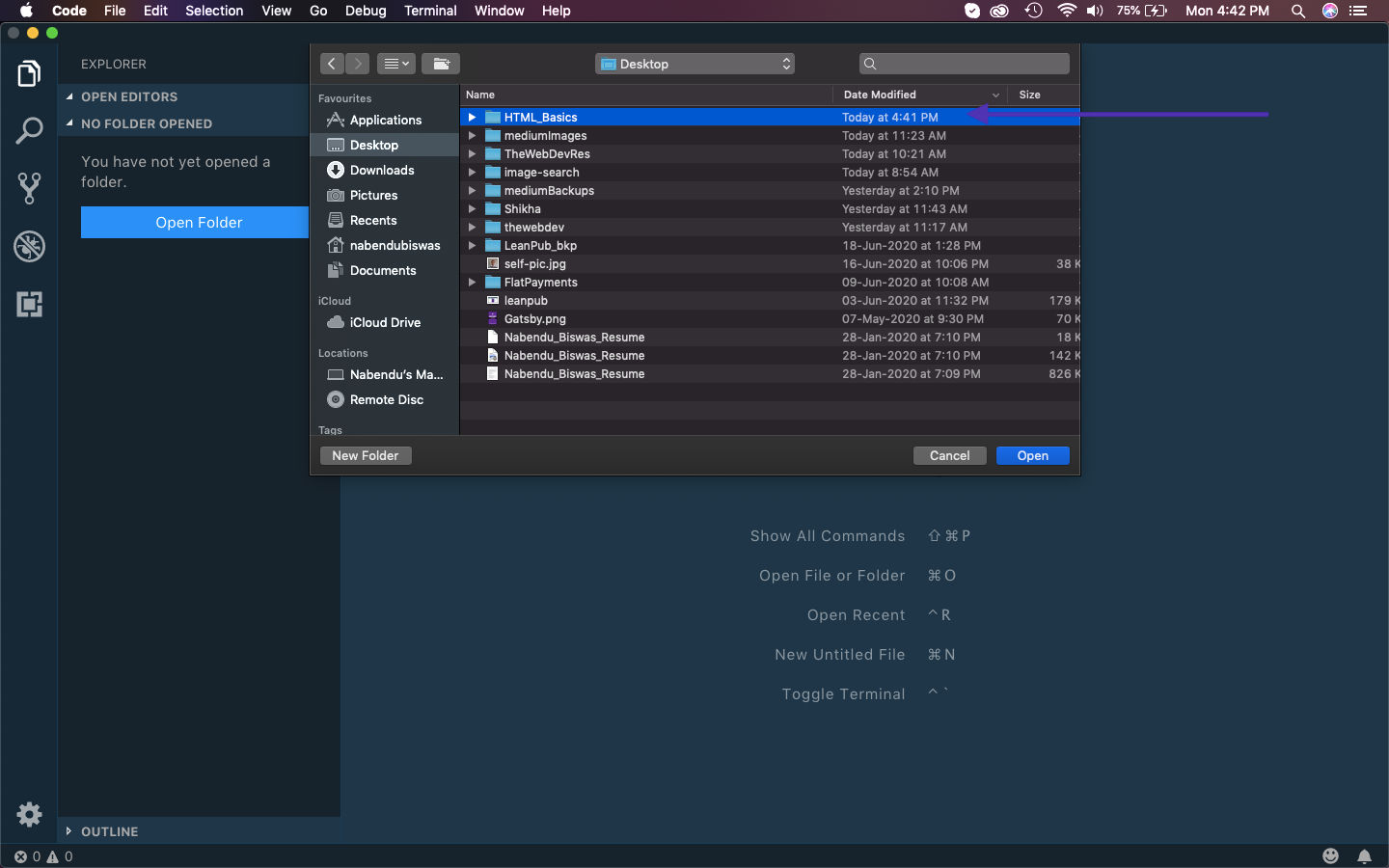Select iCloud Drive in the sidebar
Screen dimensions: 1389x868
[384, 322]
